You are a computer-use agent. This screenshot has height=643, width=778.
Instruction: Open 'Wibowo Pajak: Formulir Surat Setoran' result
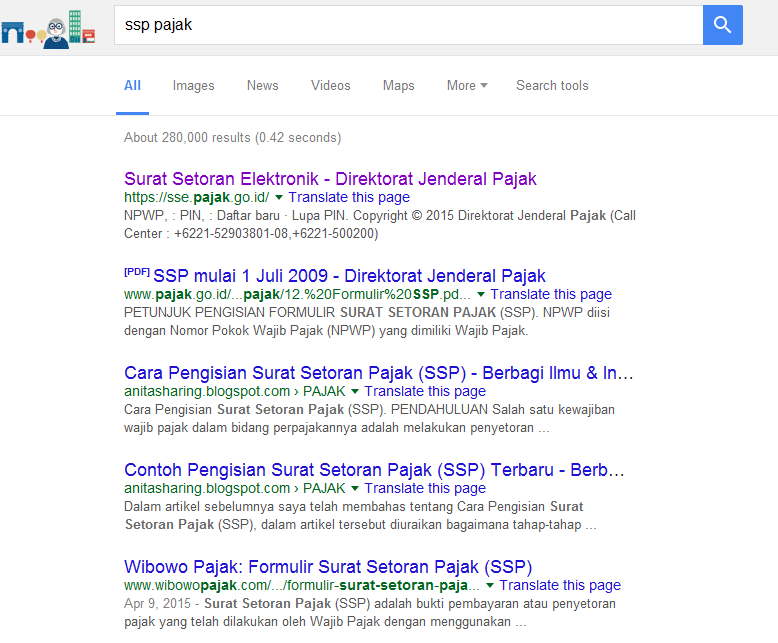coord(328,567)
